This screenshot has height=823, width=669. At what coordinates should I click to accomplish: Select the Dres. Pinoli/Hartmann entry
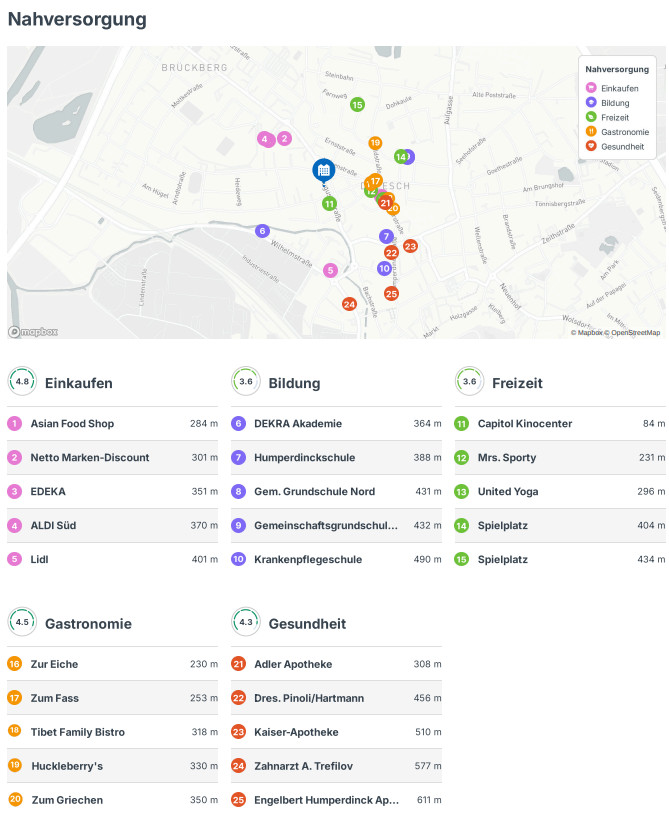336,698
